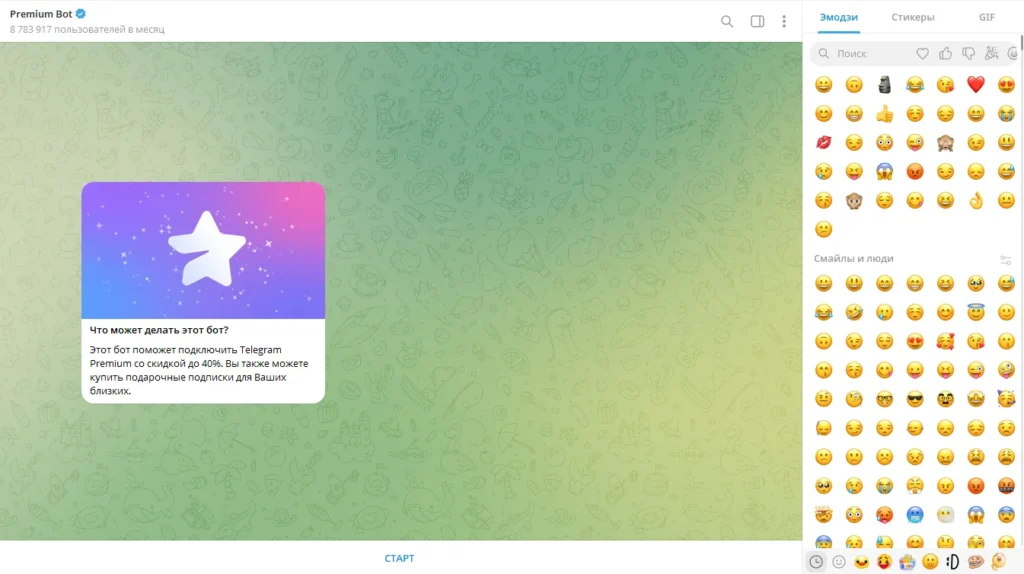Switch to the Стикеры tab
Screen dimensions: 1024x574
coord(912,18)
